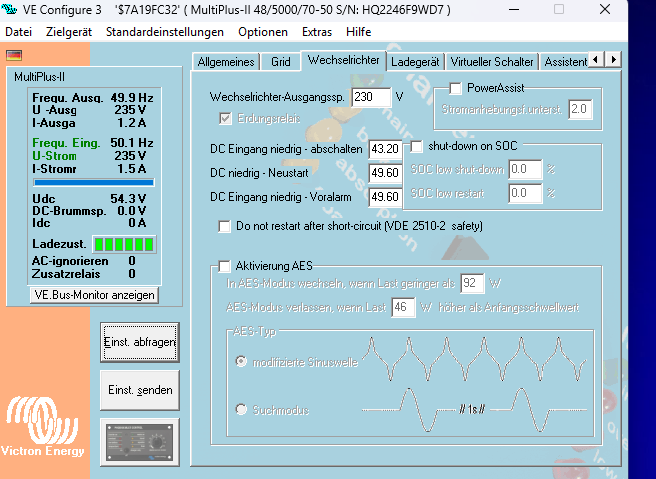The height and width of the screenshot is (479, 656).
Task: Check Aktivierung AES option
Action: point(224,265)
